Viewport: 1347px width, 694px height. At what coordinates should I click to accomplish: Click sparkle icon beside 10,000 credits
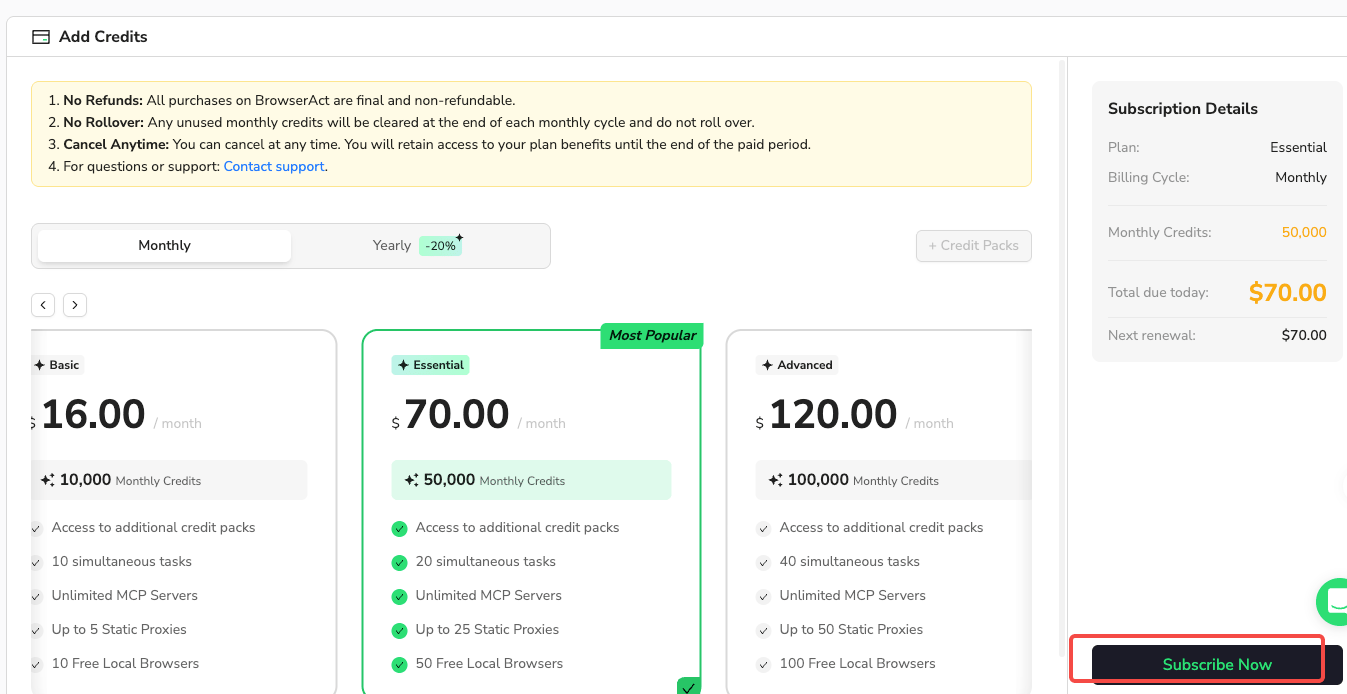tap(47, 480)
